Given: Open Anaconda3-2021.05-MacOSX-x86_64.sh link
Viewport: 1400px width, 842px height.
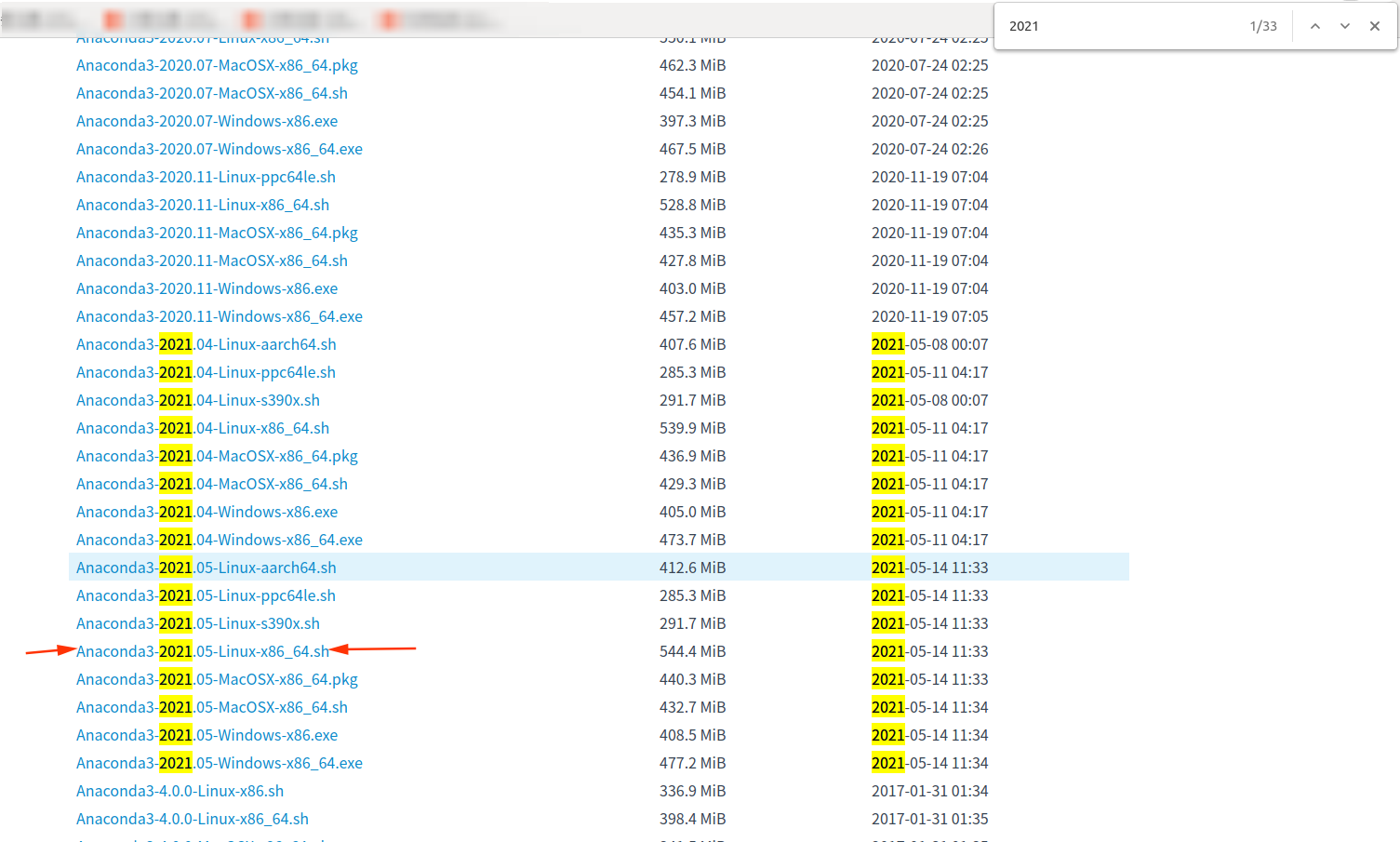Looking at the screenshot, I should pos(212,707).
